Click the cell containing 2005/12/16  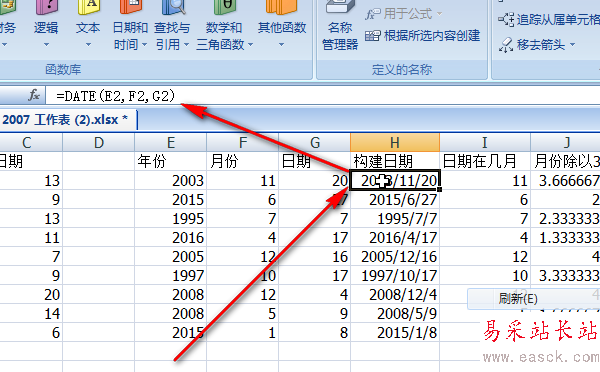pos(395,256)
